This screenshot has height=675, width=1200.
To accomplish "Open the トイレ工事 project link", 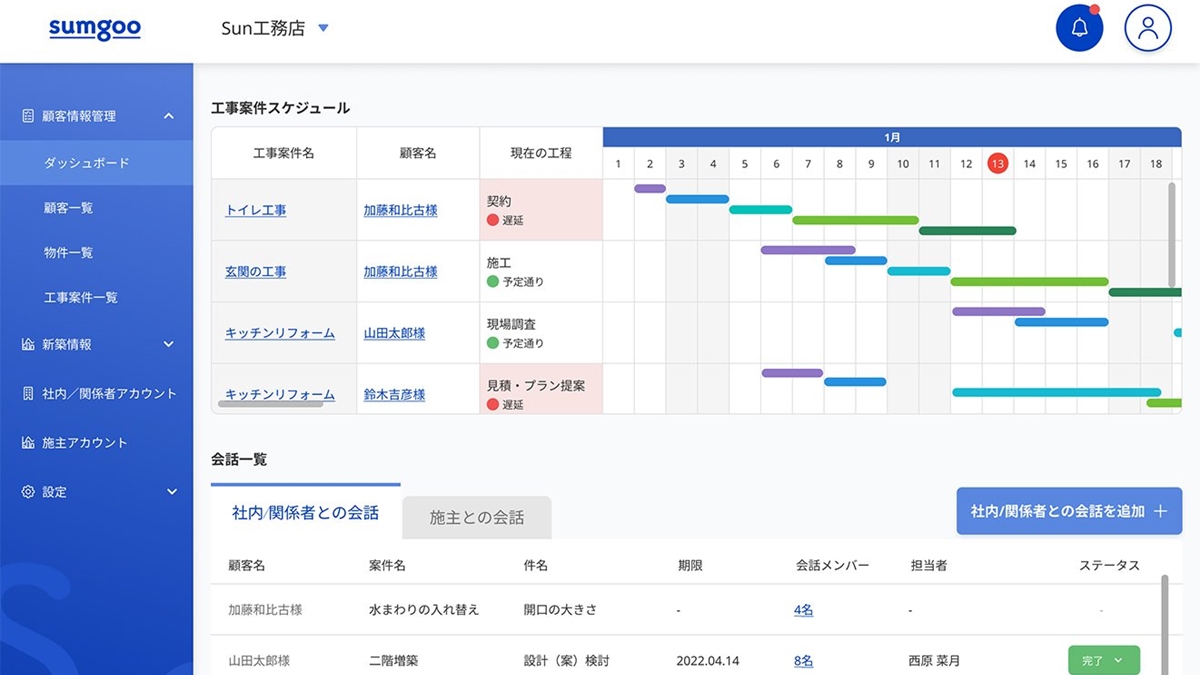I will [256, 211].
